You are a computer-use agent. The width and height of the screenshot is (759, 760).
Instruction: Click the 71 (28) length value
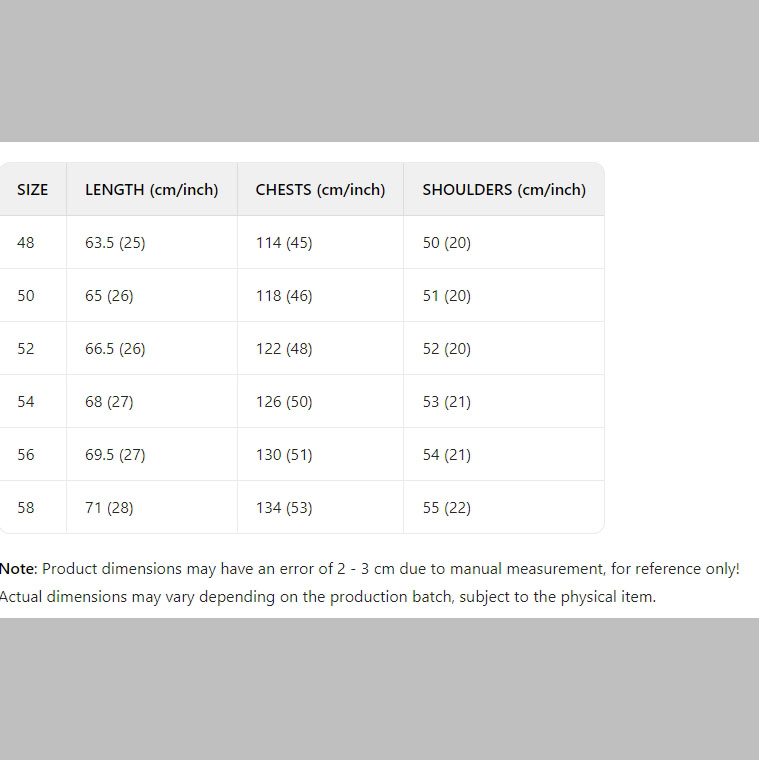pyautogui.click(x=109, y=508)
